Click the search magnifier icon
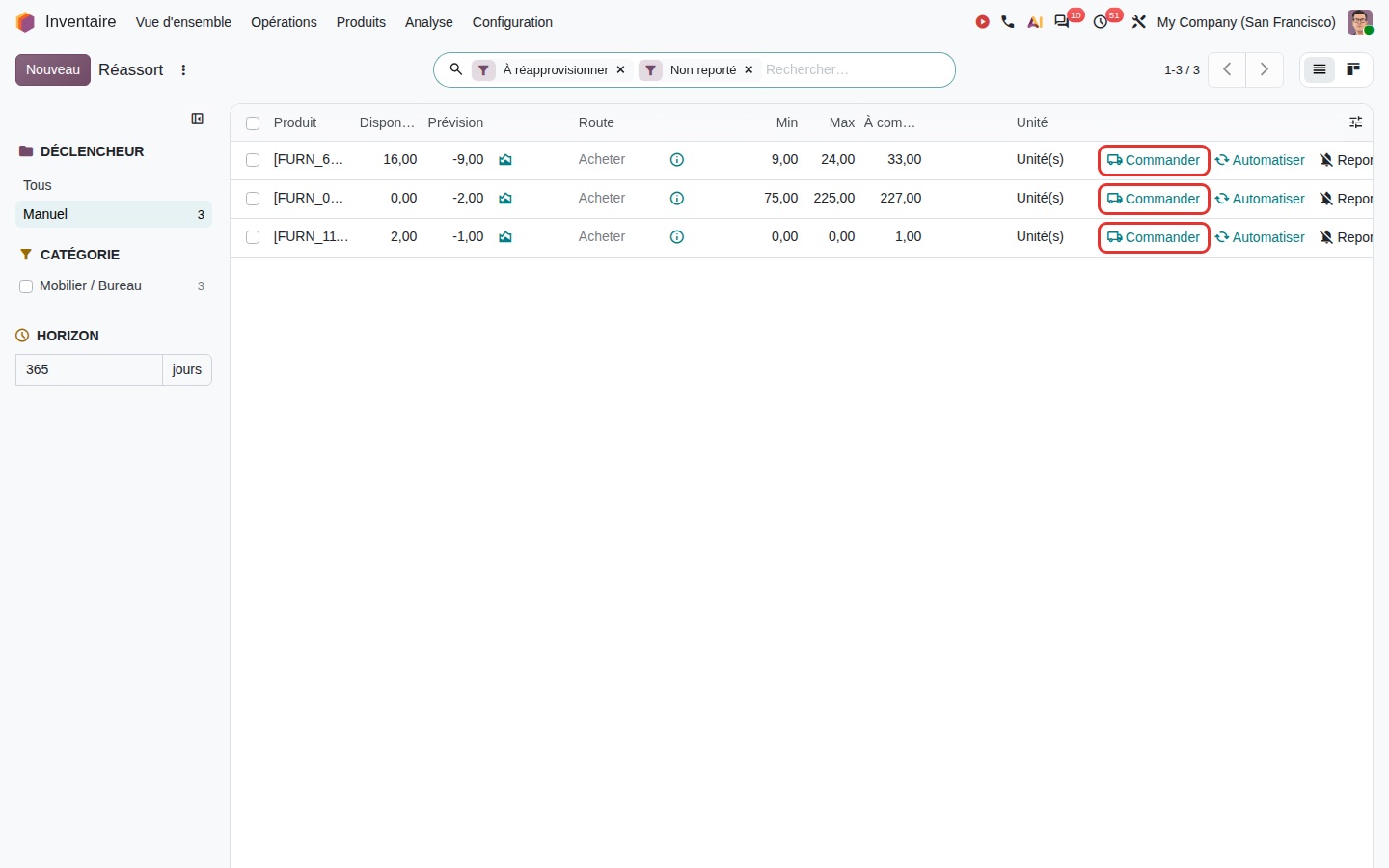Image resolution: width=1389 pixels, height=868 pixels. pos(456,69)
